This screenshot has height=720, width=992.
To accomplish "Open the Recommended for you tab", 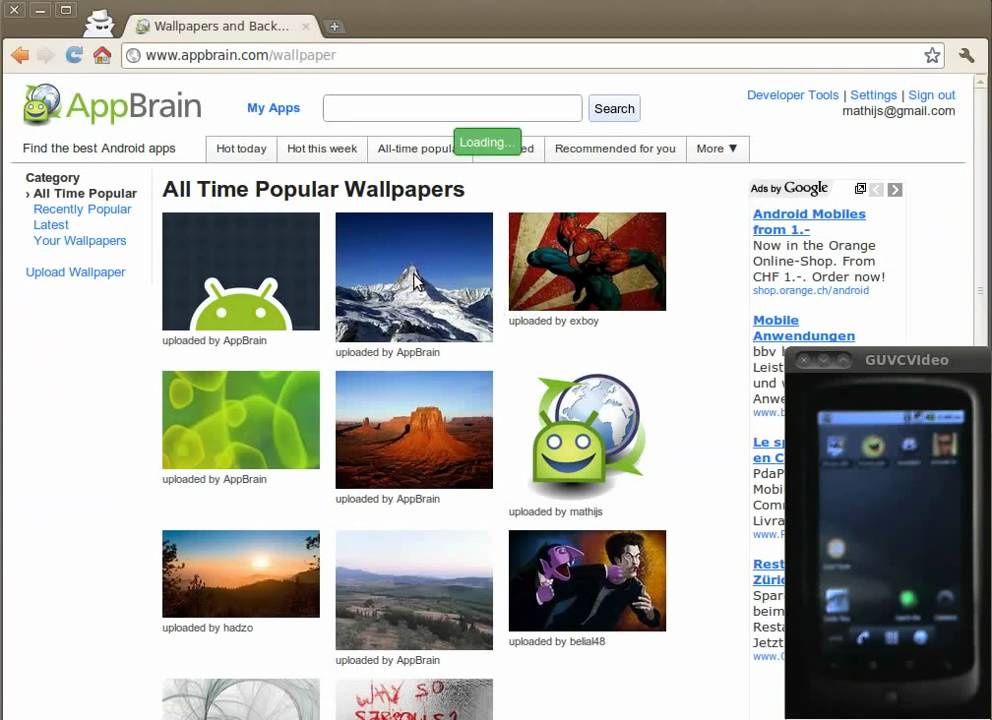I will pyautogui.click(x=615, y=149).
